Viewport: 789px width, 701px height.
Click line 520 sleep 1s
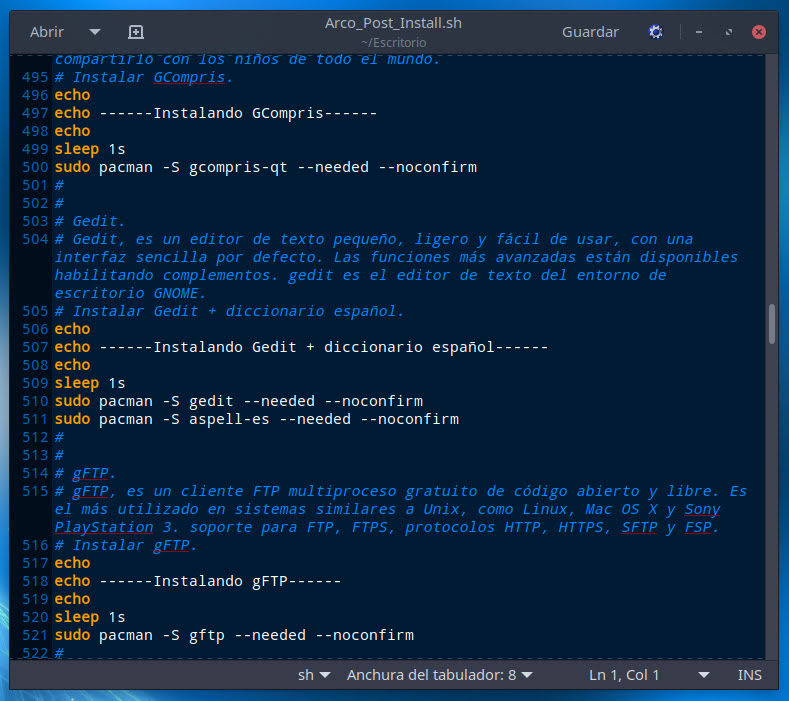(90, 617)
